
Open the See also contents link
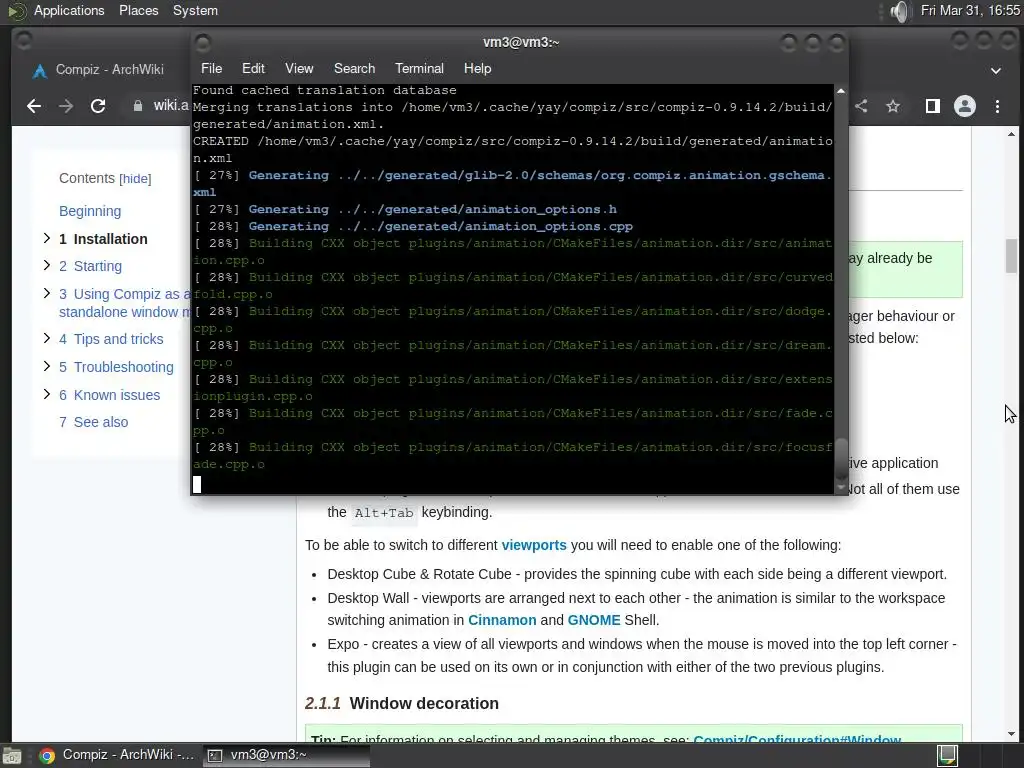pos(93,422)
